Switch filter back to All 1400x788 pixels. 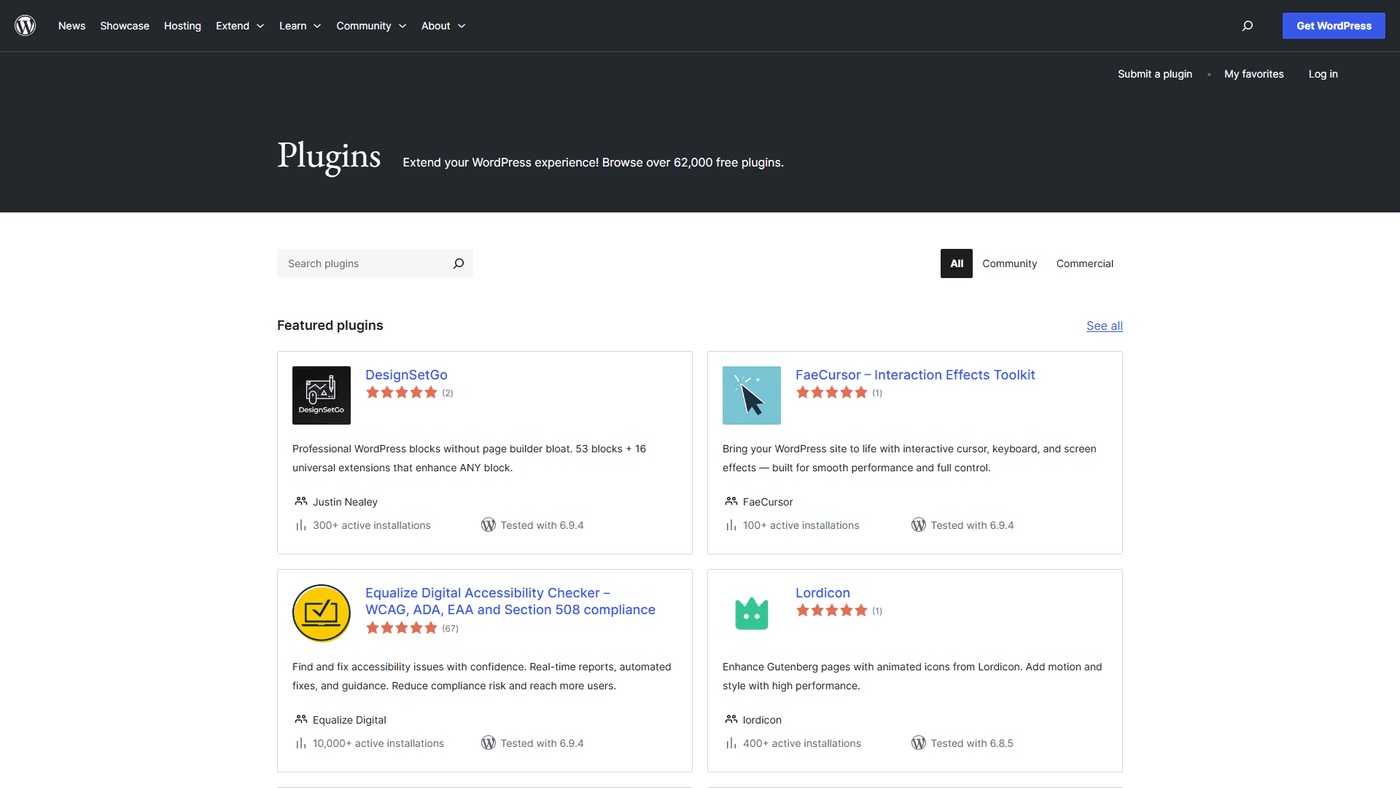point(956,263)
